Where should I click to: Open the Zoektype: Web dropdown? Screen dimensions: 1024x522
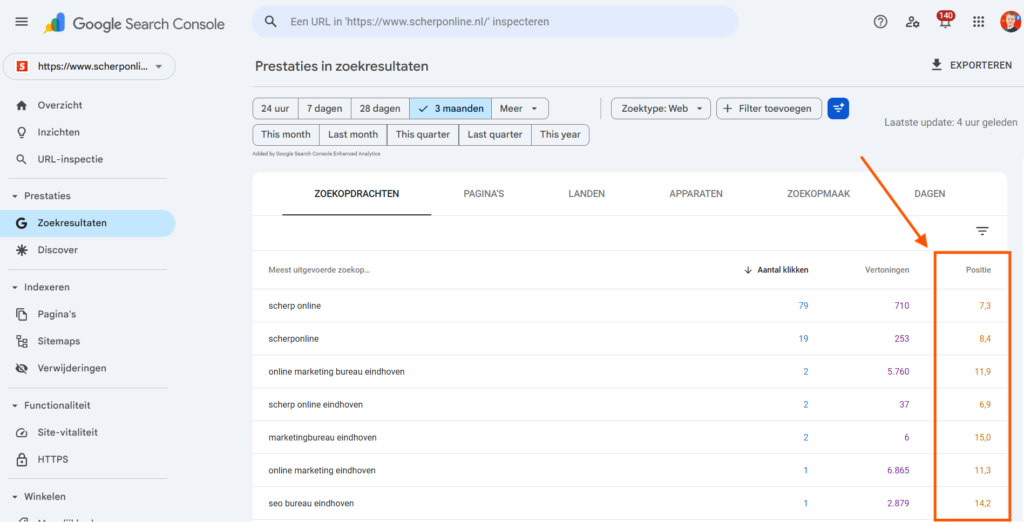point(660,108)
